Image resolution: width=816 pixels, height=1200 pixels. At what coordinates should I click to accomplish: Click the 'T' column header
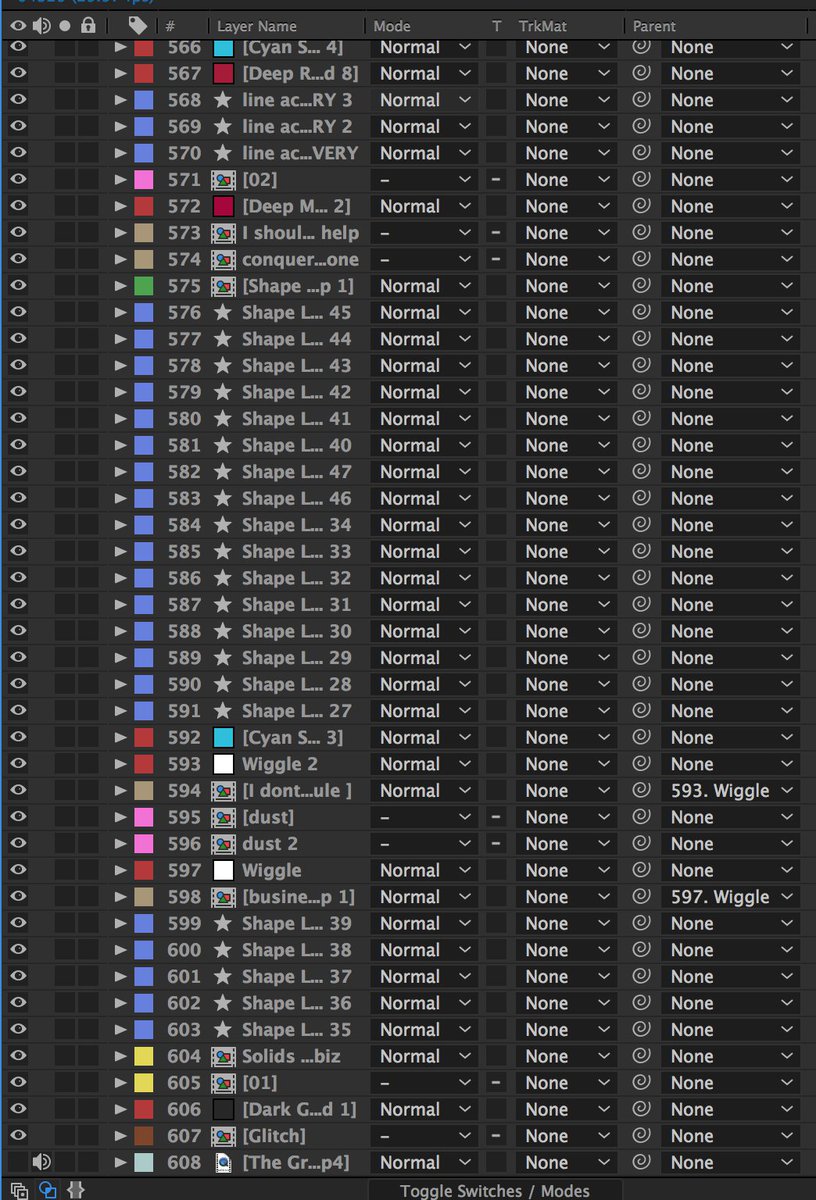click(497, 26)
